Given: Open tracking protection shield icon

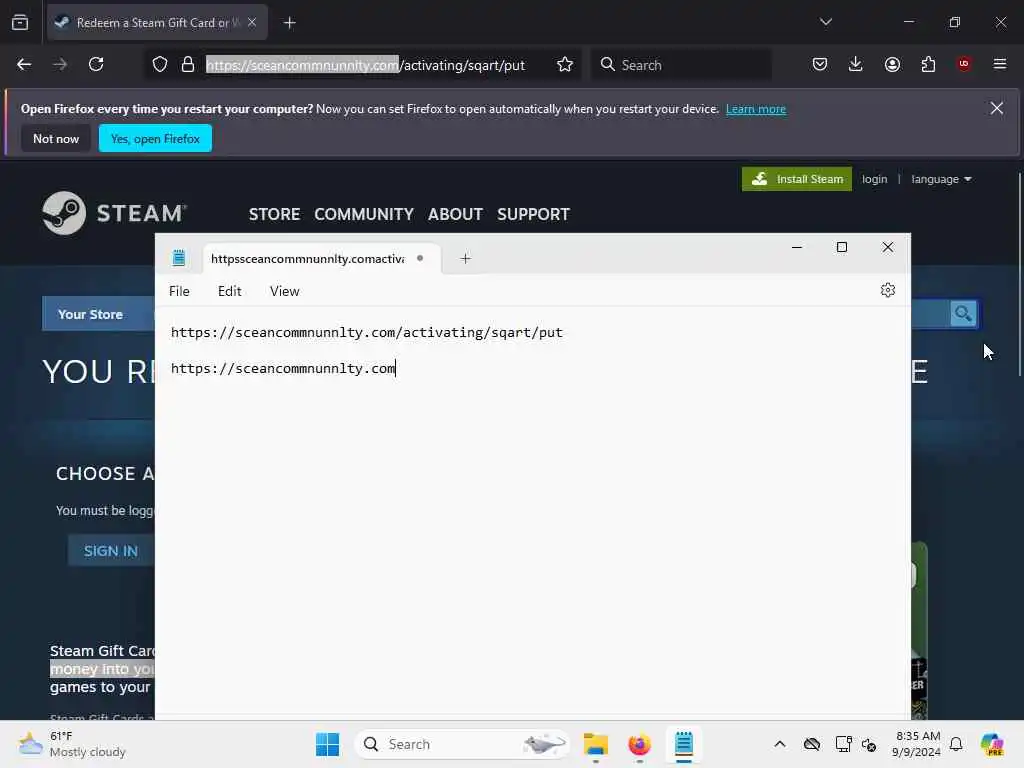Looking at the screenshot, I should click(x=160, y=64).
